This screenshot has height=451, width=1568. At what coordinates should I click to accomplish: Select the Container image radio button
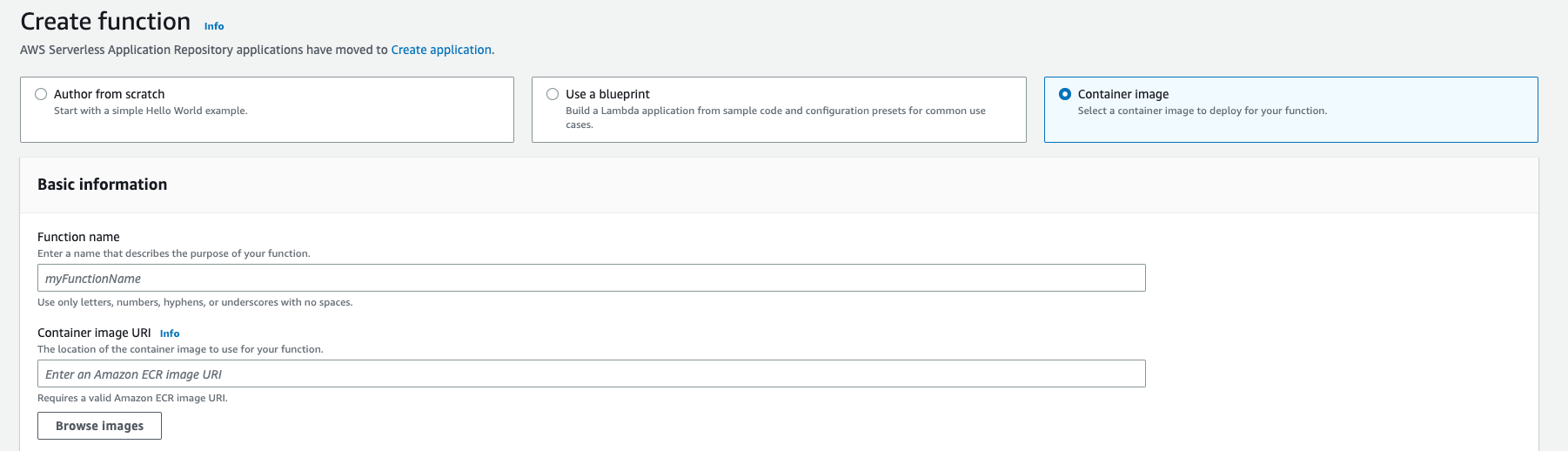1065,94
